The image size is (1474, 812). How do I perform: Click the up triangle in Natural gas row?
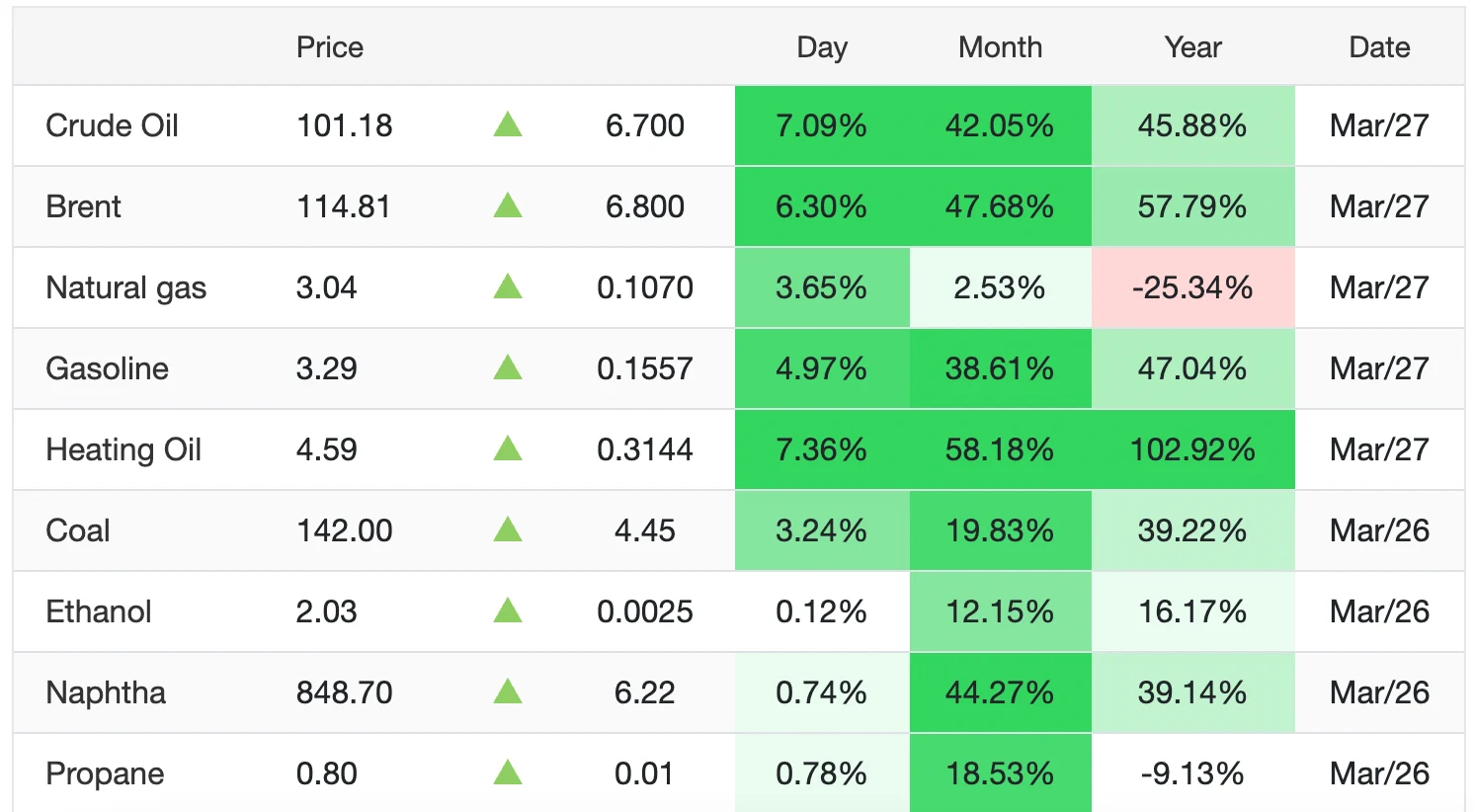507,286
